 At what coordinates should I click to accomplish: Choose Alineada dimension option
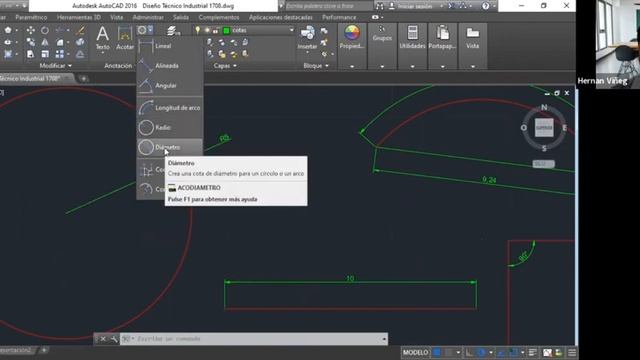(x=169, y=66)
